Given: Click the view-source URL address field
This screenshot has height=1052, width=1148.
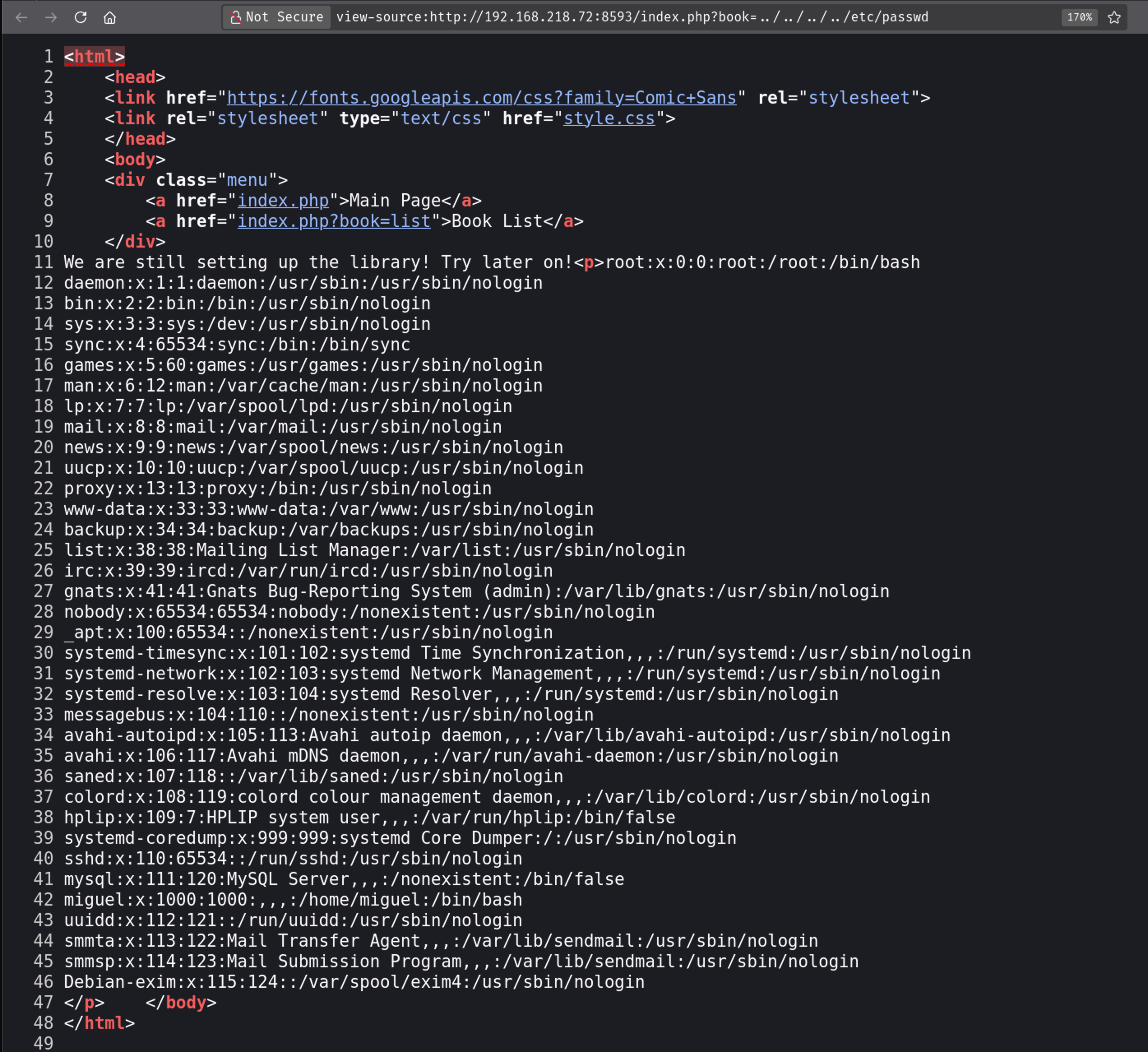Looking at the screenshot, I should point(632,17).
